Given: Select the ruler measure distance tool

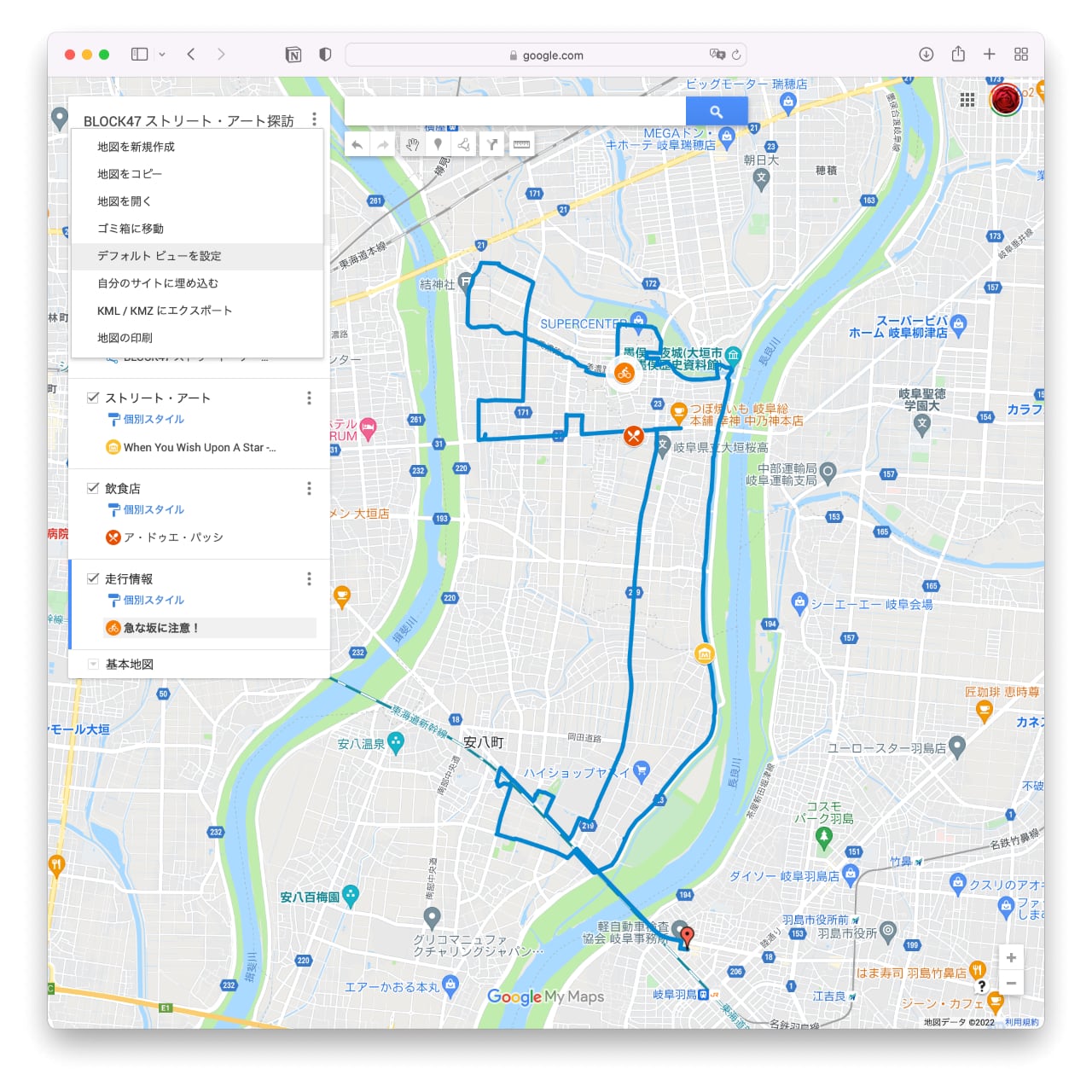Looking at the screenshot, I should pos(521,145).
